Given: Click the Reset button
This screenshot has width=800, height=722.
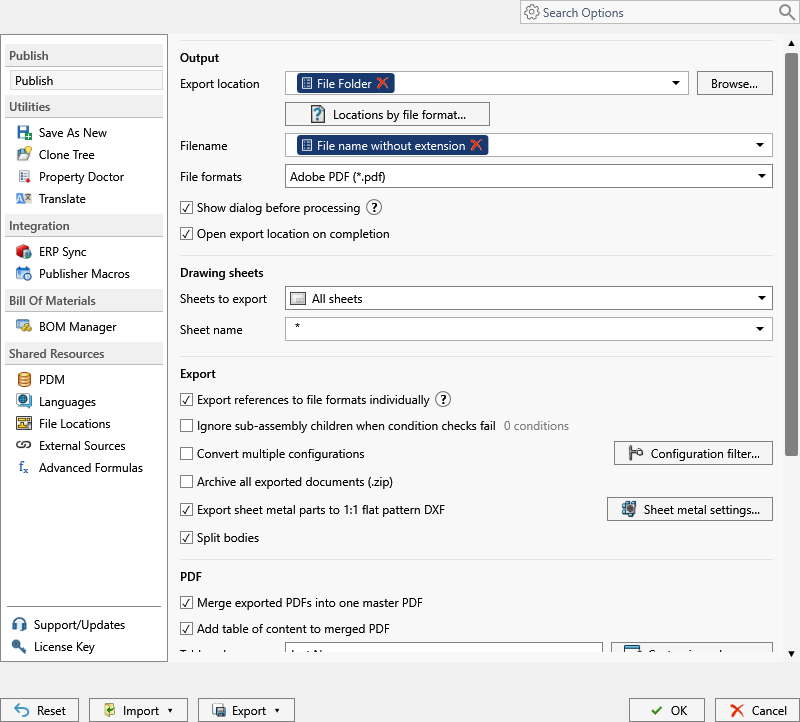Looking at the screenshot, I should point(40,711).
